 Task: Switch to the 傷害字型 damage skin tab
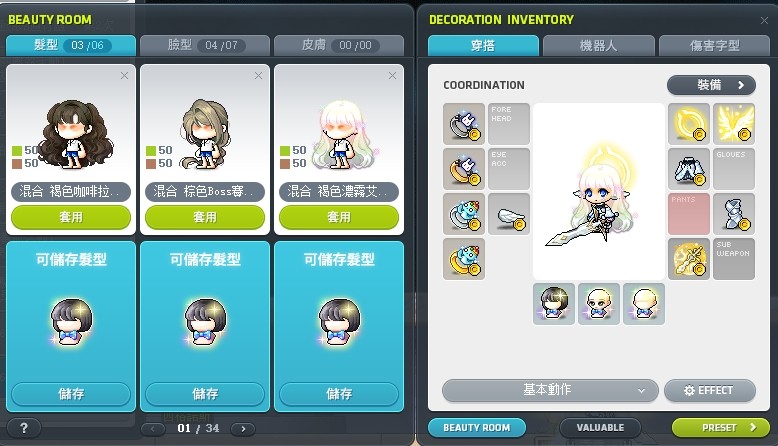click(714, 46)
